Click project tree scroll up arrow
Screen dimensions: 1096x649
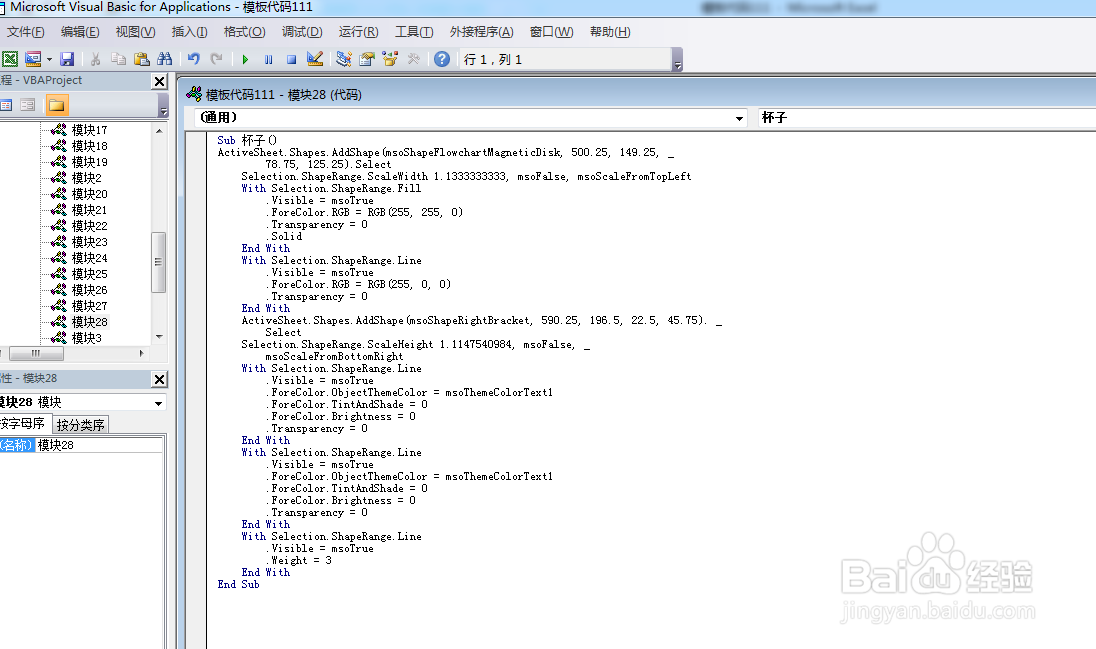click(159, 131)
